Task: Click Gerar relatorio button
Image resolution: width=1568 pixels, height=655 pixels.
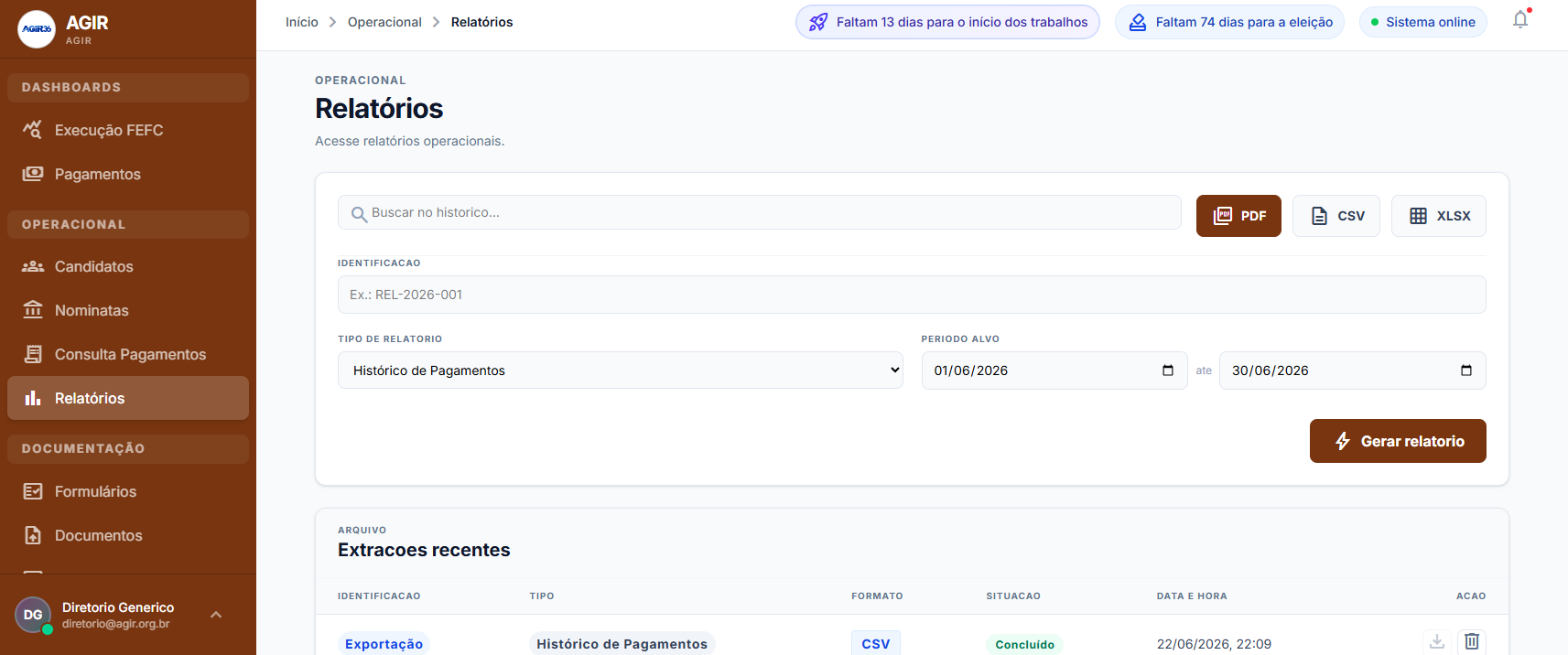Action: pyautogui.click(x=1398, y=441)
